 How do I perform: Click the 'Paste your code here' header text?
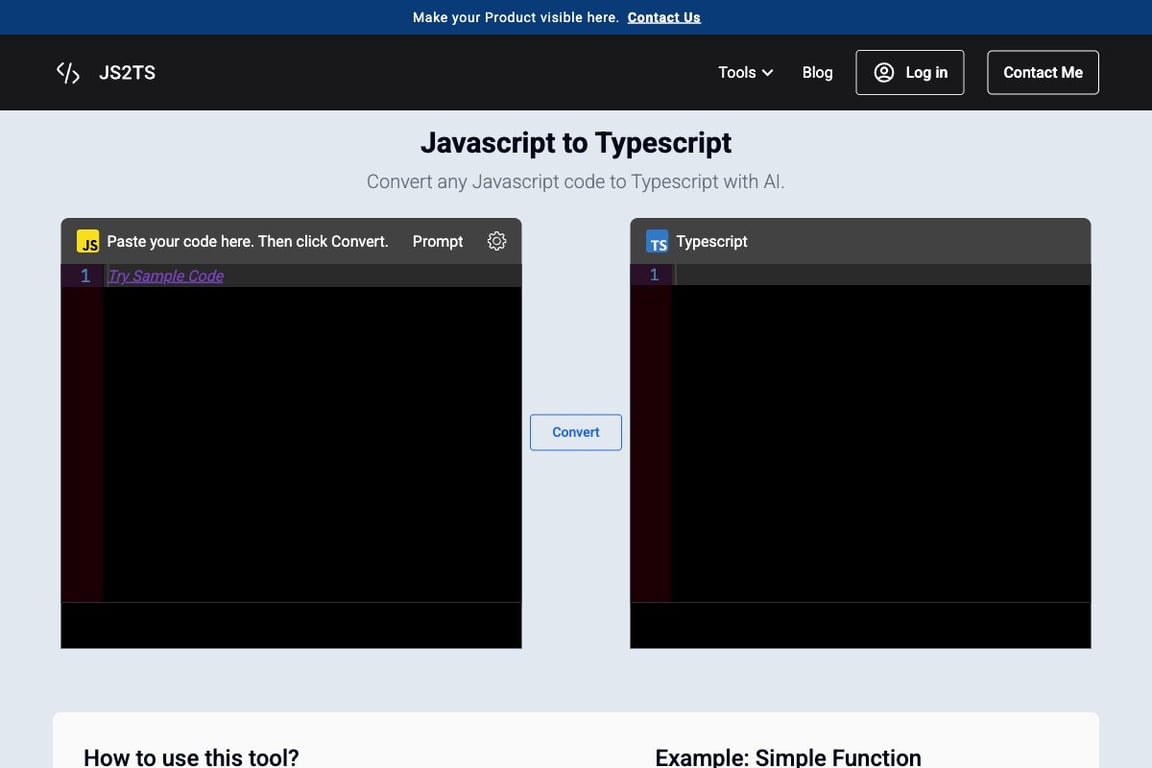(x=248, y=242)
